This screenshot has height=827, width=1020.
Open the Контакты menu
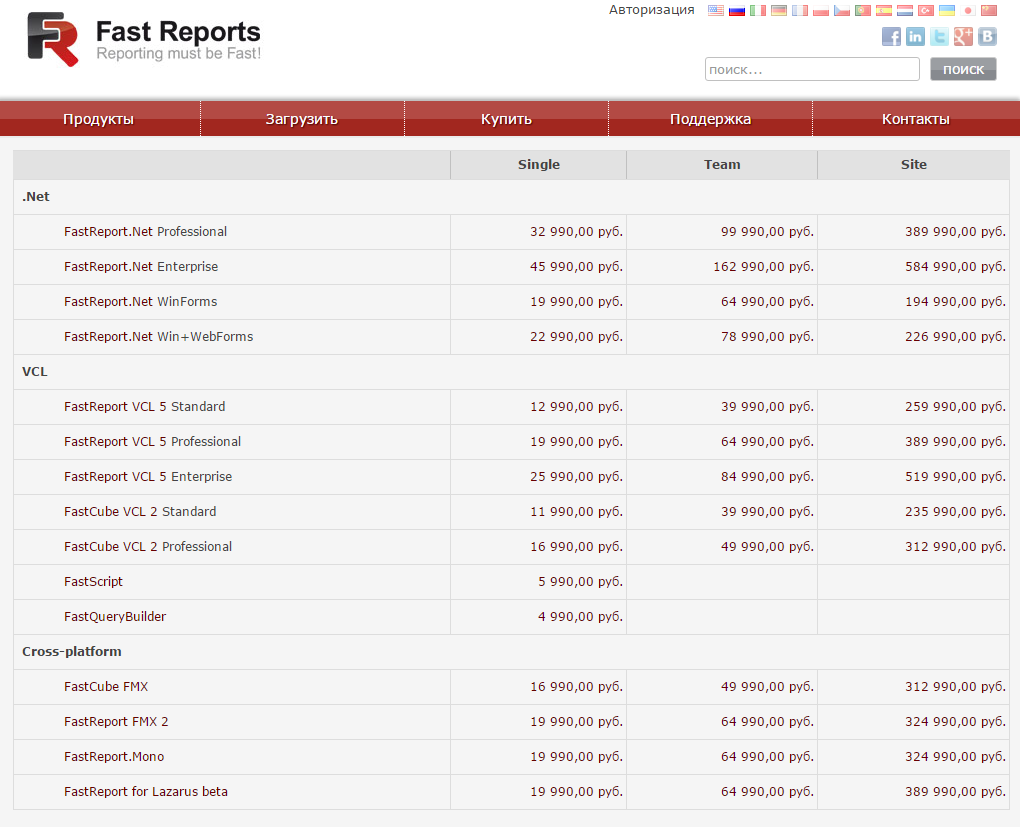(916, 119)
